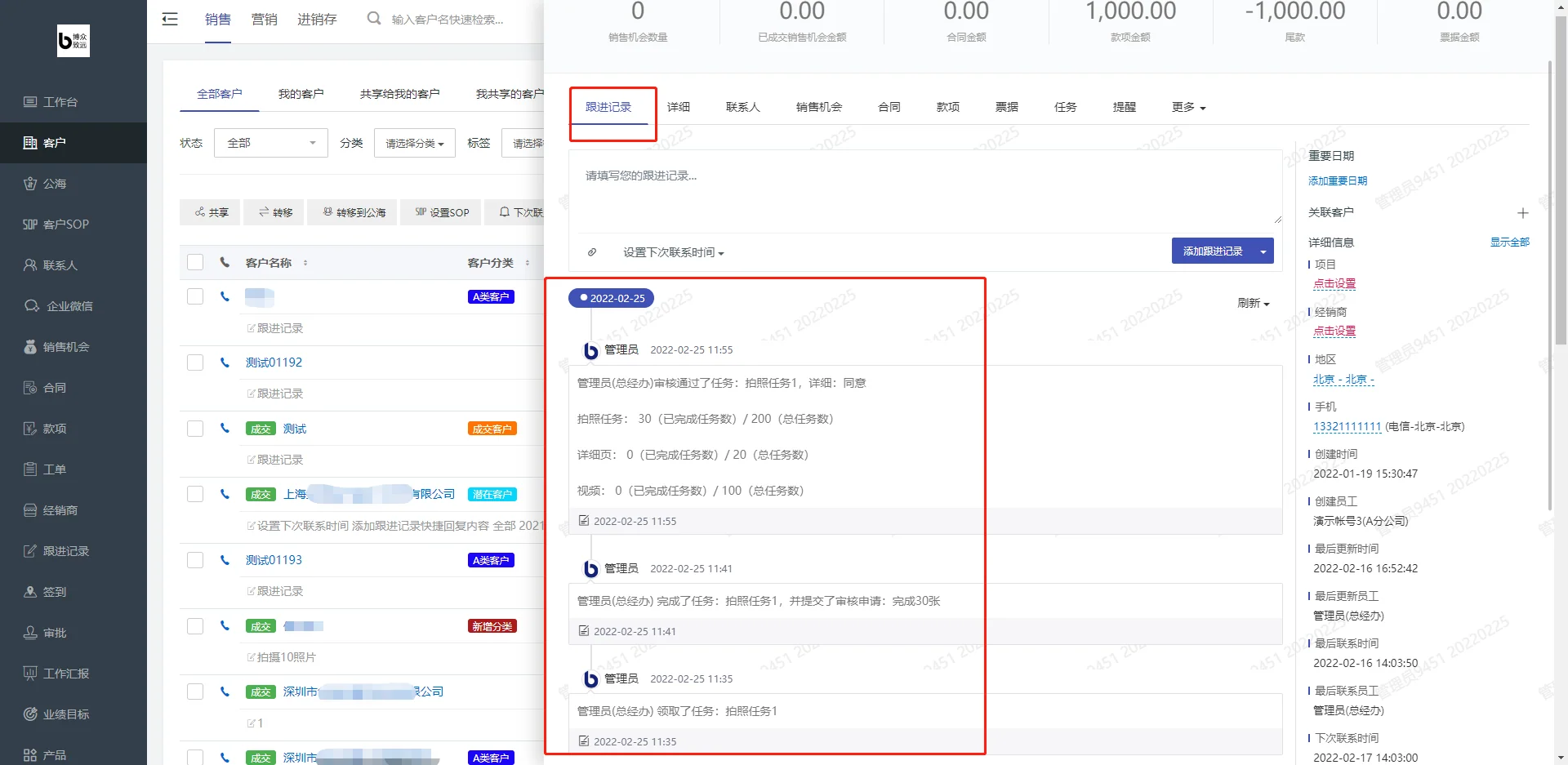Click the attachment paperclip icon
Image resolution: width=1568 pixels, height=765 pixels.
coord(592,252)
